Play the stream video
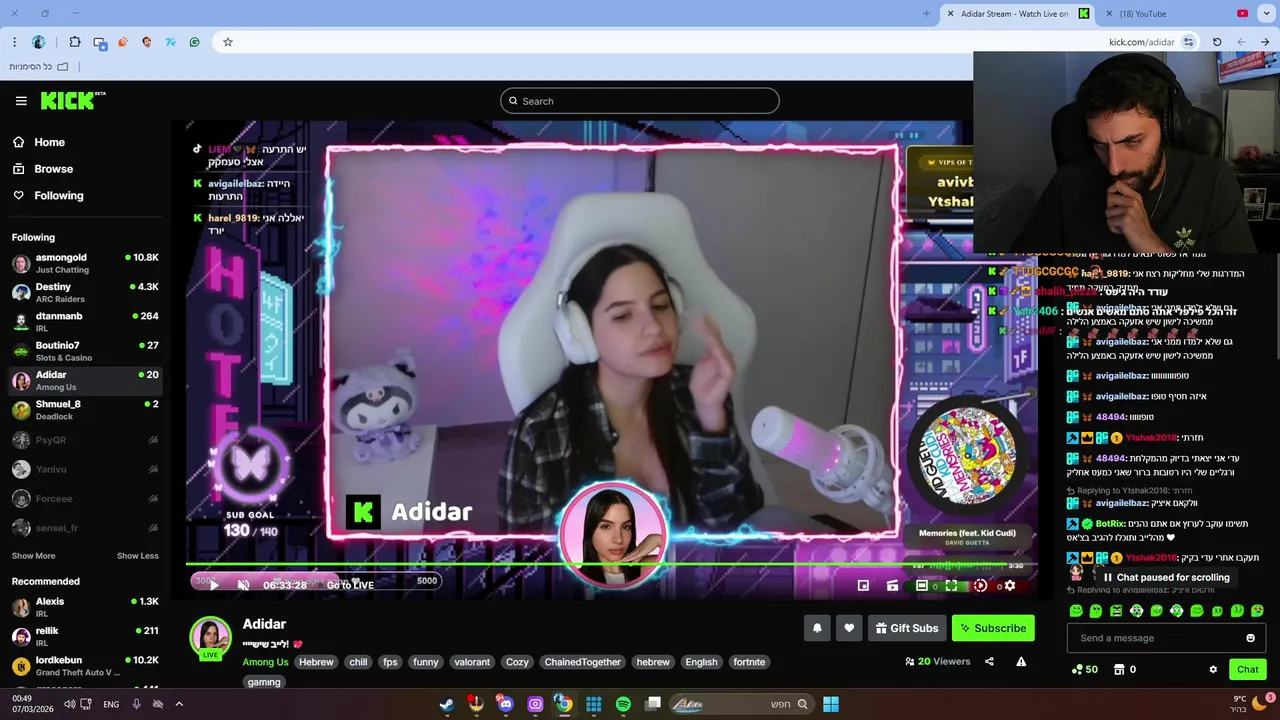 tap(213, 585)
